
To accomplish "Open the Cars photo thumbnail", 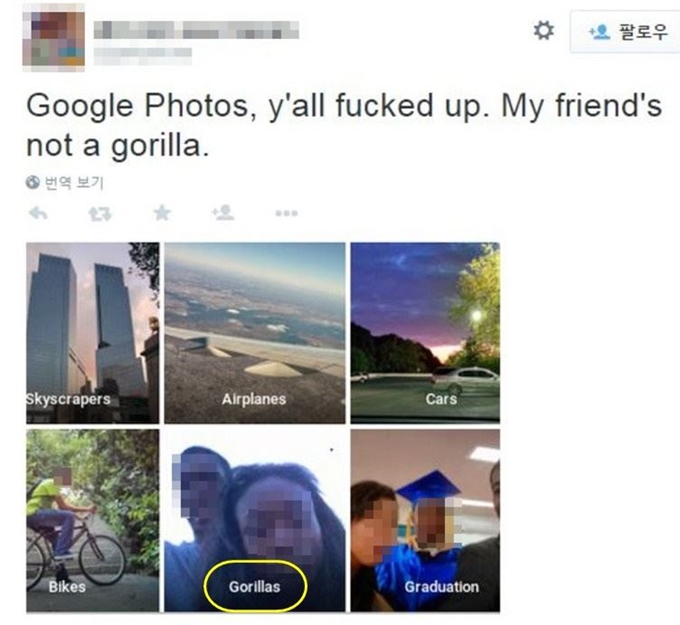I will coord(425,333).
